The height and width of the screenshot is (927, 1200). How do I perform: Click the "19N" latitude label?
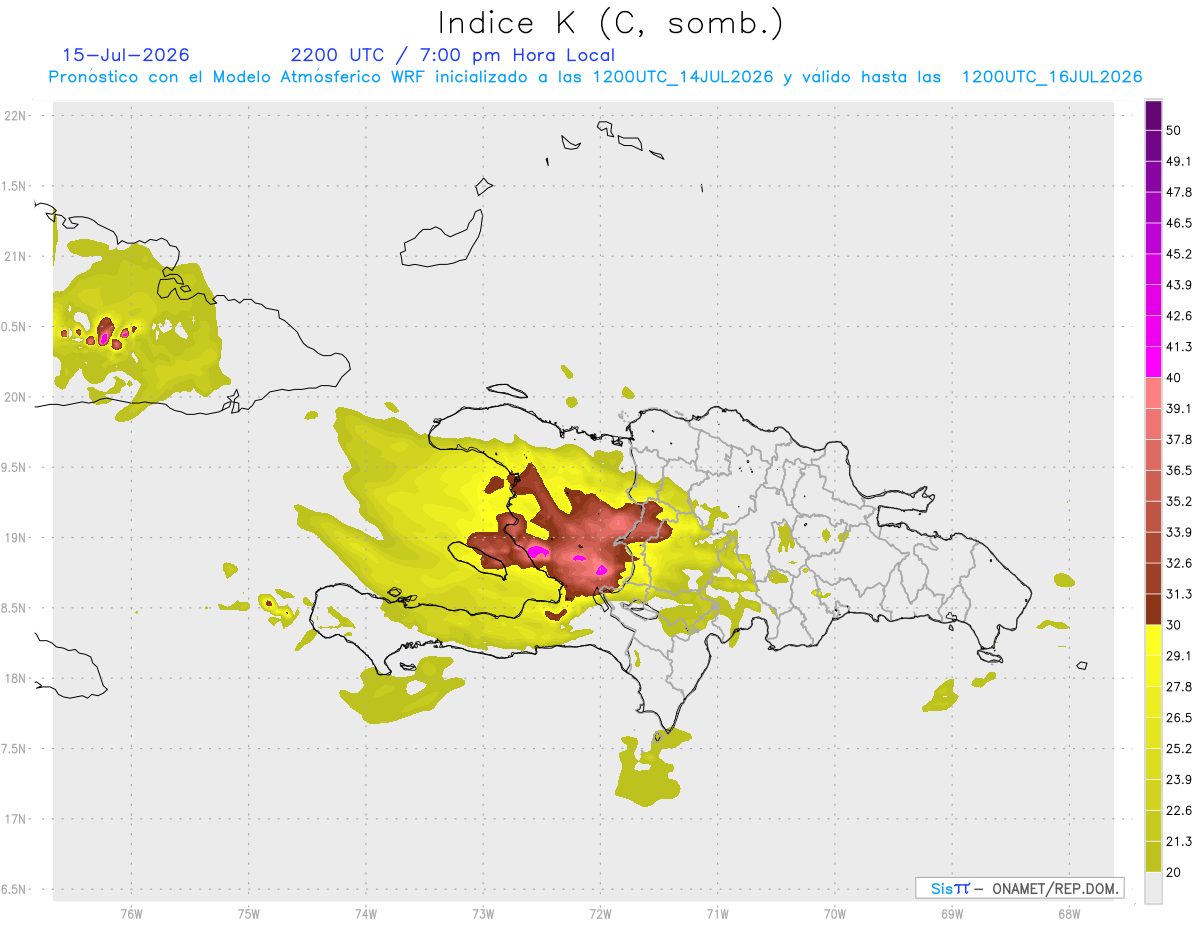[x=16, y=538]
